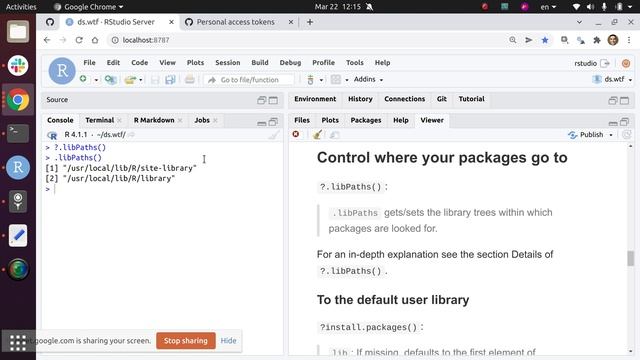
Task: Switch to the Files tab
Action: [x=302, y=120]
